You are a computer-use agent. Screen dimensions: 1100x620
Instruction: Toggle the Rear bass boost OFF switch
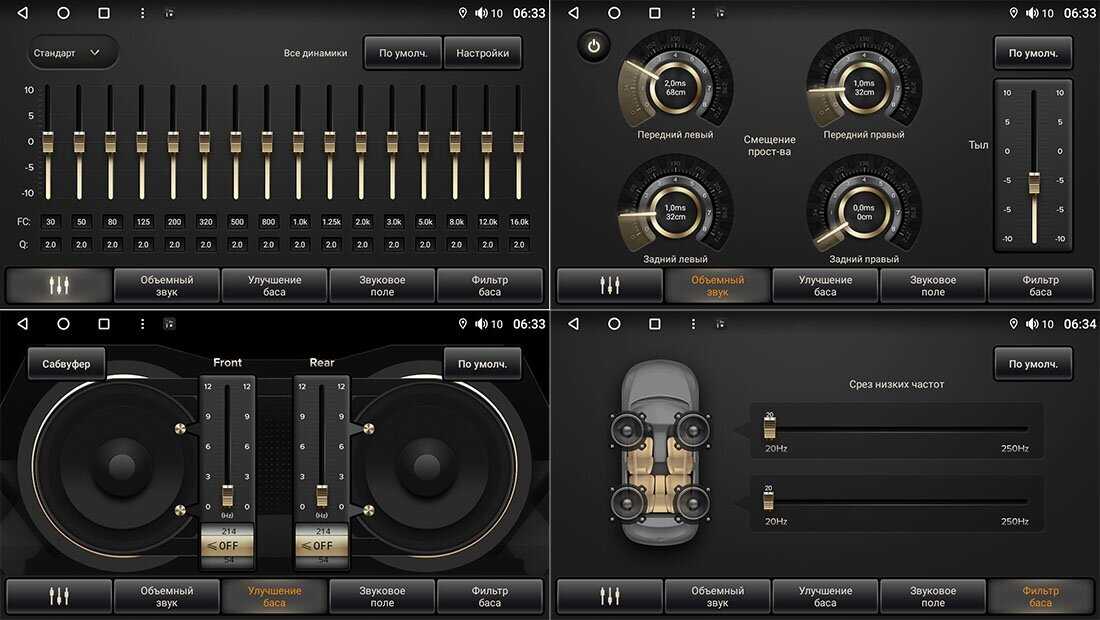322,546
